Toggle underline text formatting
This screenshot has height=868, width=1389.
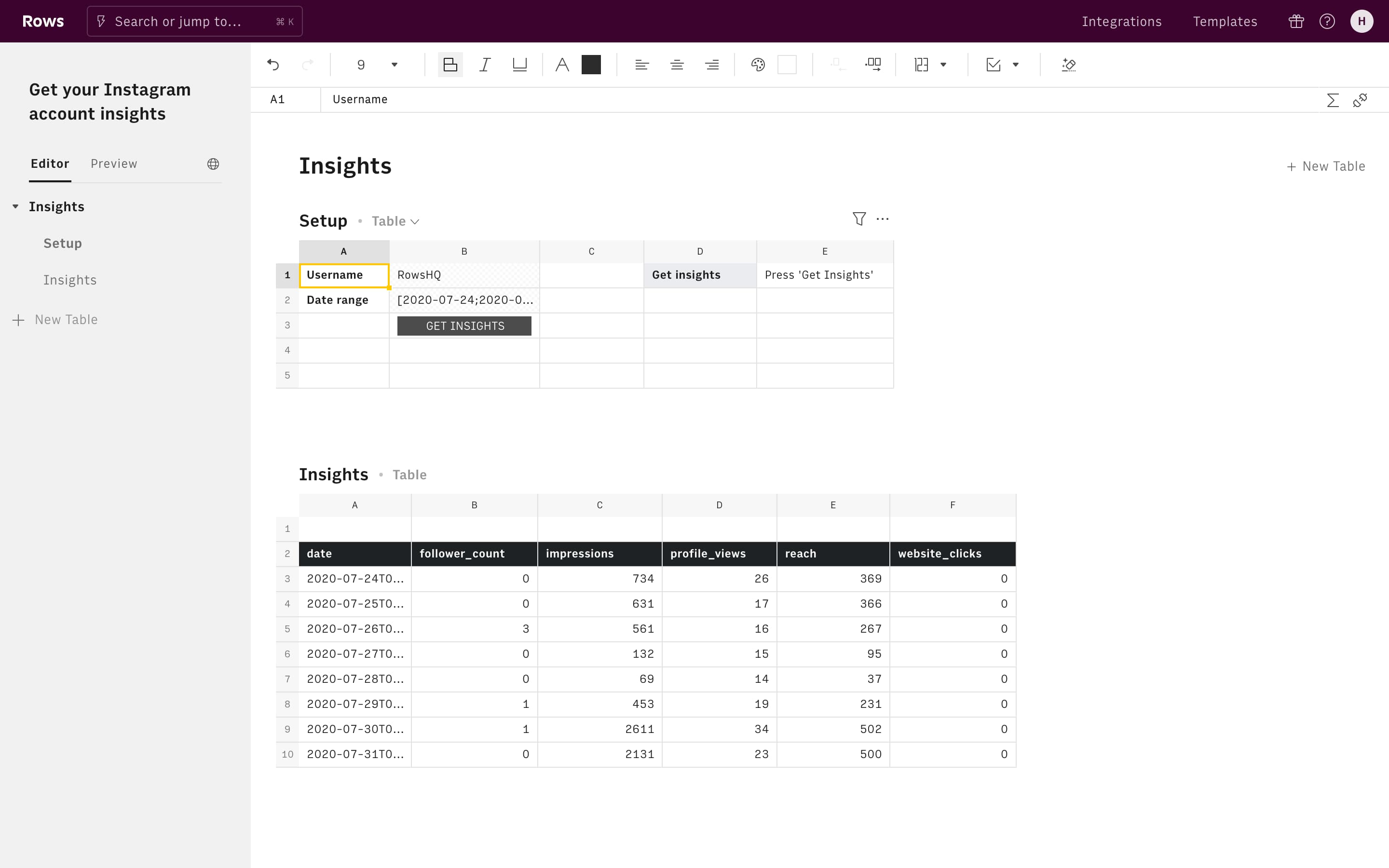(519, 65)
